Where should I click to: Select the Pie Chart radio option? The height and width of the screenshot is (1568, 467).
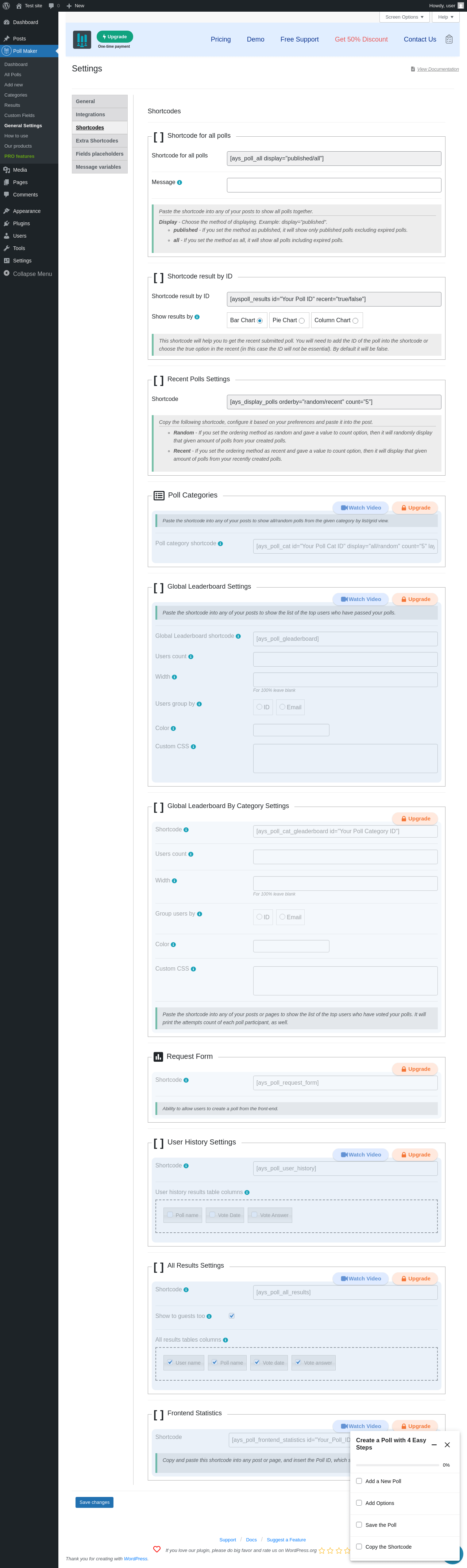(301, 321)
